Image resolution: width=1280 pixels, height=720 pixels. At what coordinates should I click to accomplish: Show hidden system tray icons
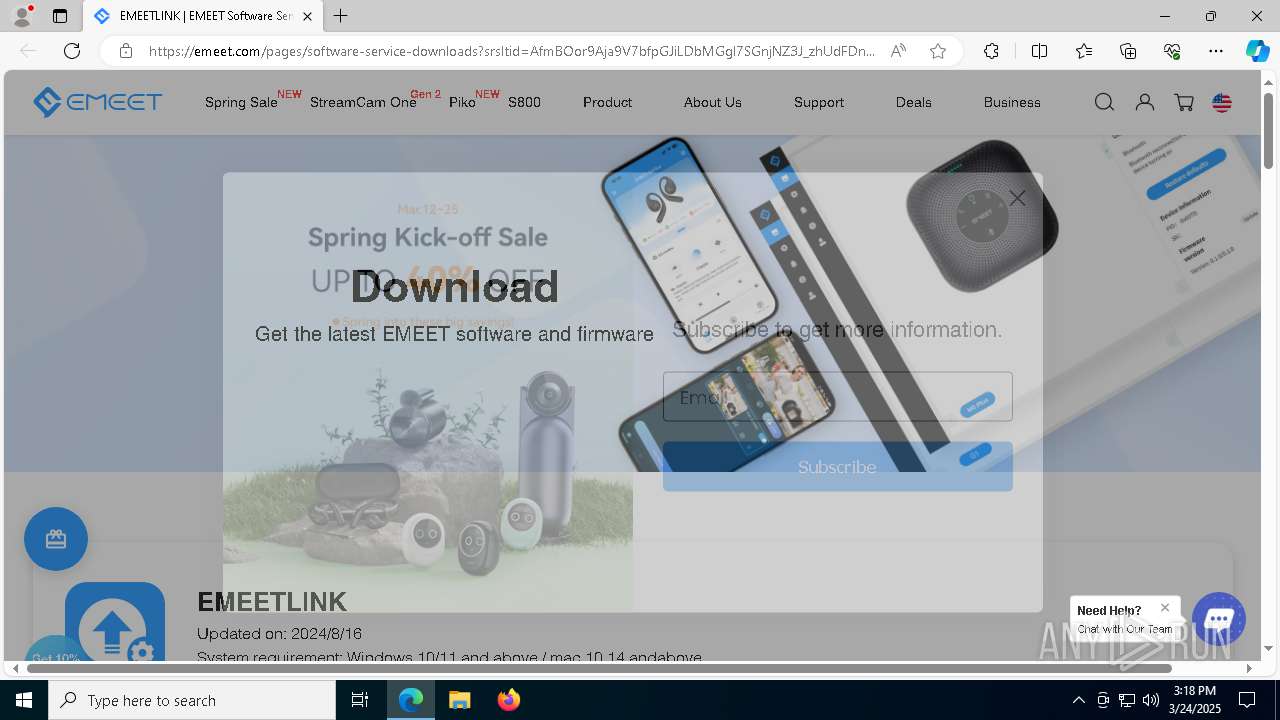click(1078, 700)
